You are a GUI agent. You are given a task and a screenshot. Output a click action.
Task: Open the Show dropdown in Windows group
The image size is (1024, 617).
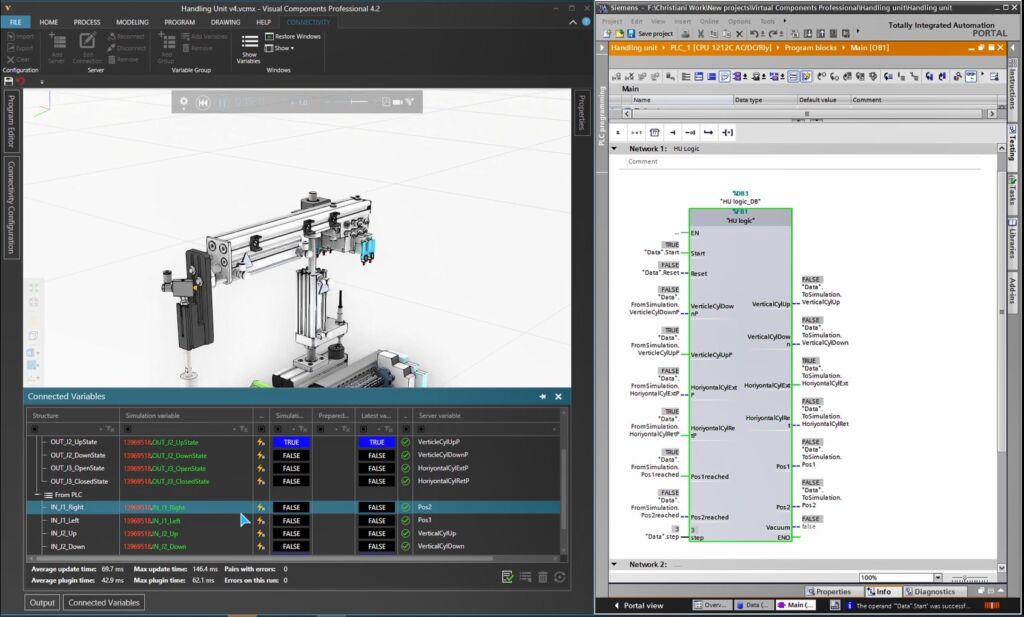[x=283, y=48]
